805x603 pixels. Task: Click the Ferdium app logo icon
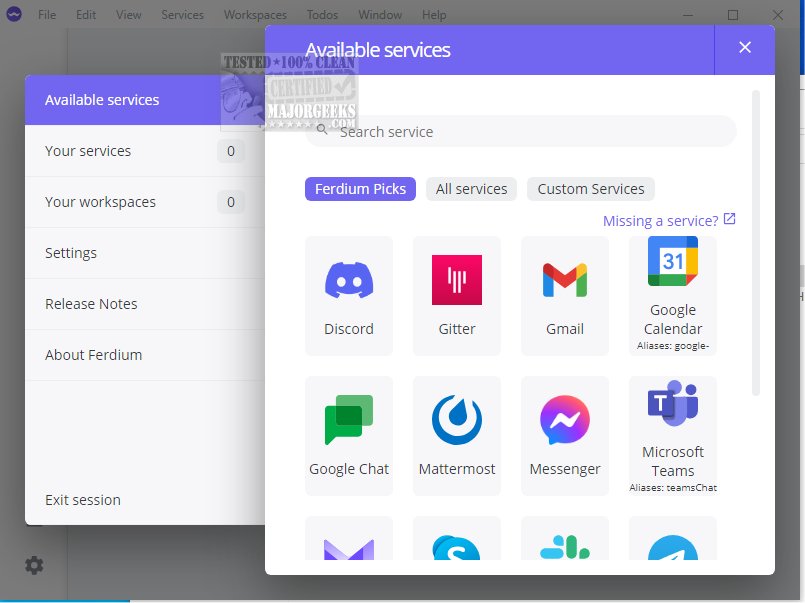click(14, 14)
